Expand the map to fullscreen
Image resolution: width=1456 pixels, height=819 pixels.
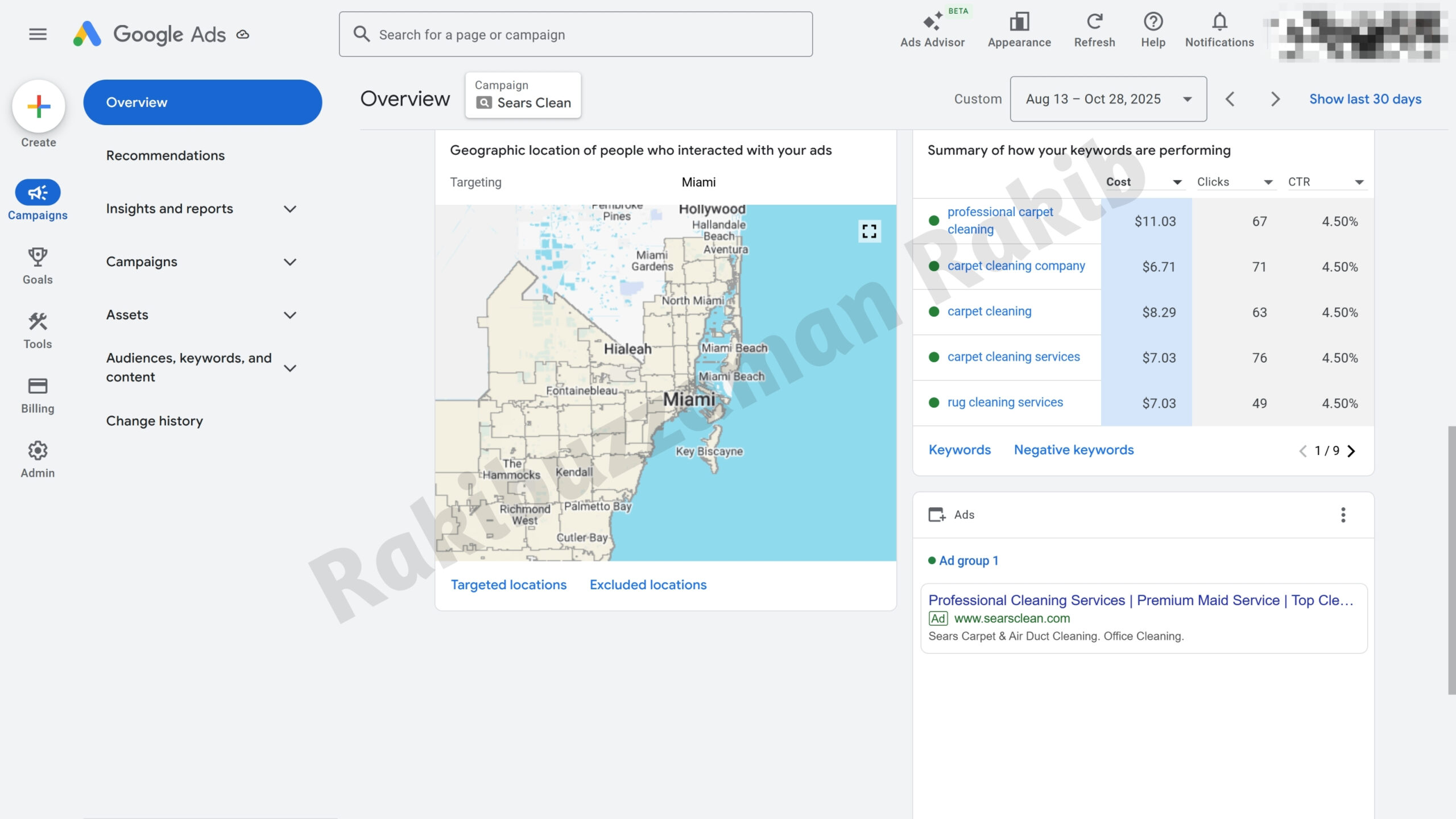[x=869, y=231]
